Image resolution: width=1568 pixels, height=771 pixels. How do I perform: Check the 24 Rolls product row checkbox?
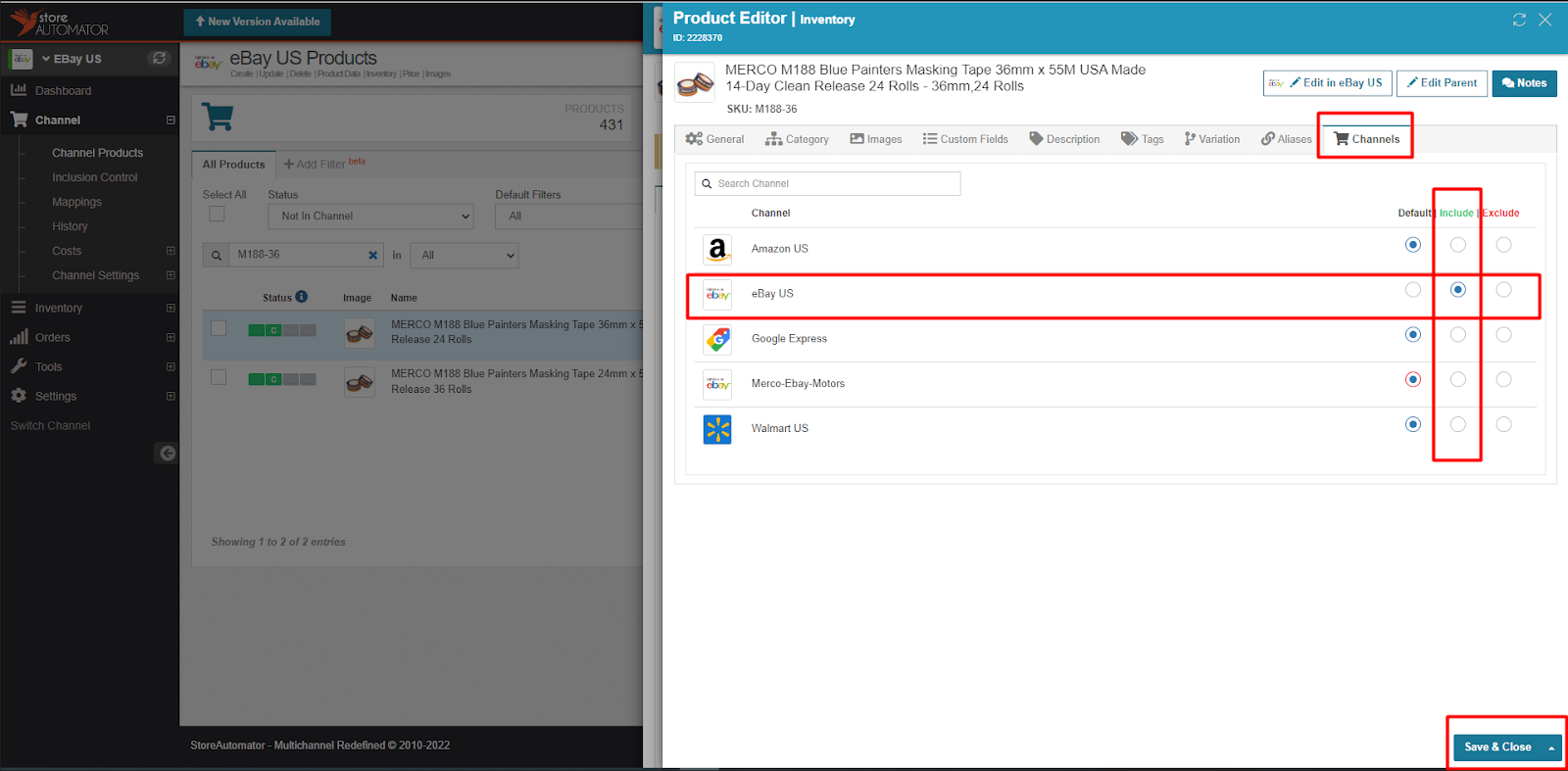click(x=219, y=328)
